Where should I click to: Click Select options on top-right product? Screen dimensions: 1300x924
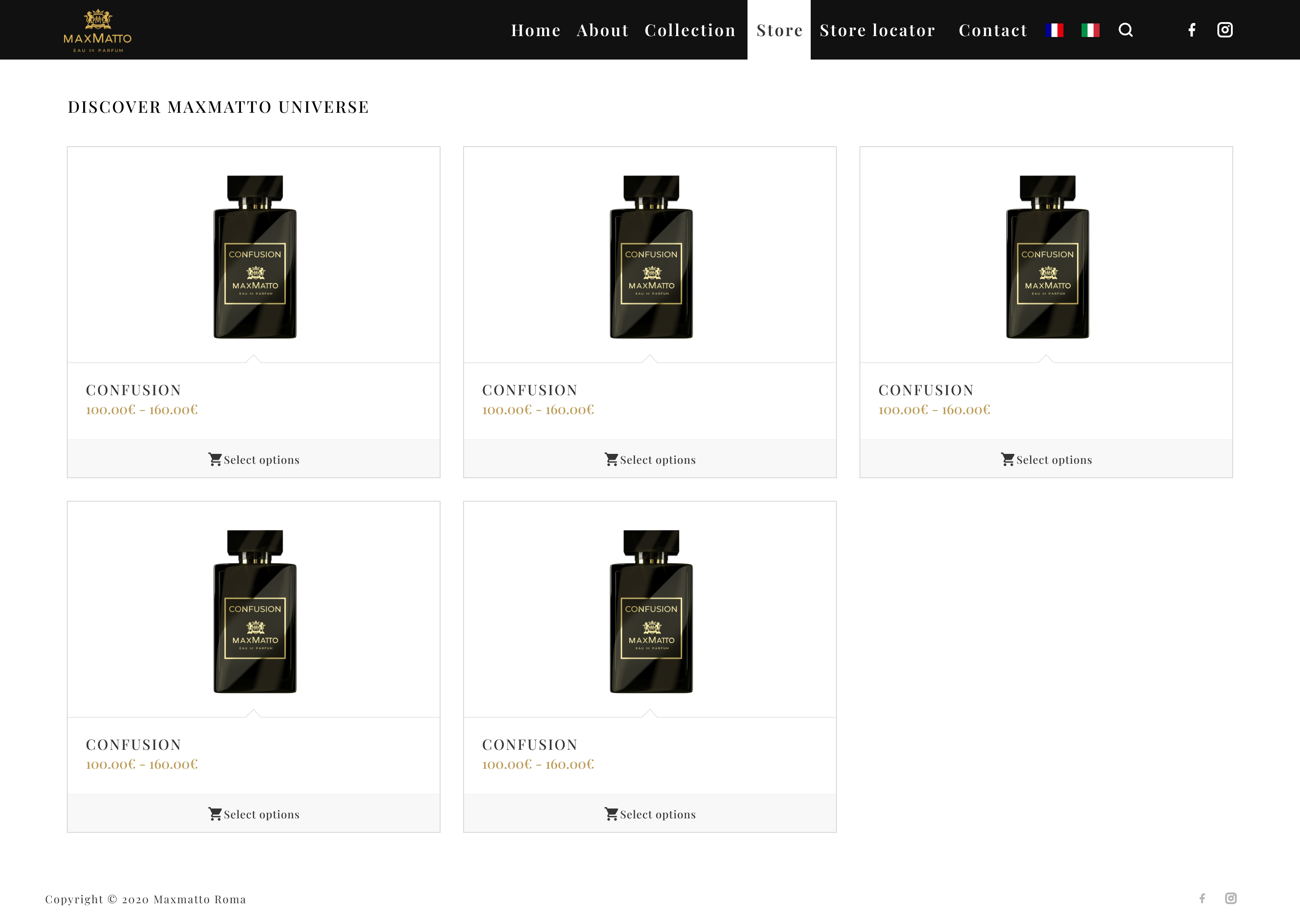coord(1046,459)
